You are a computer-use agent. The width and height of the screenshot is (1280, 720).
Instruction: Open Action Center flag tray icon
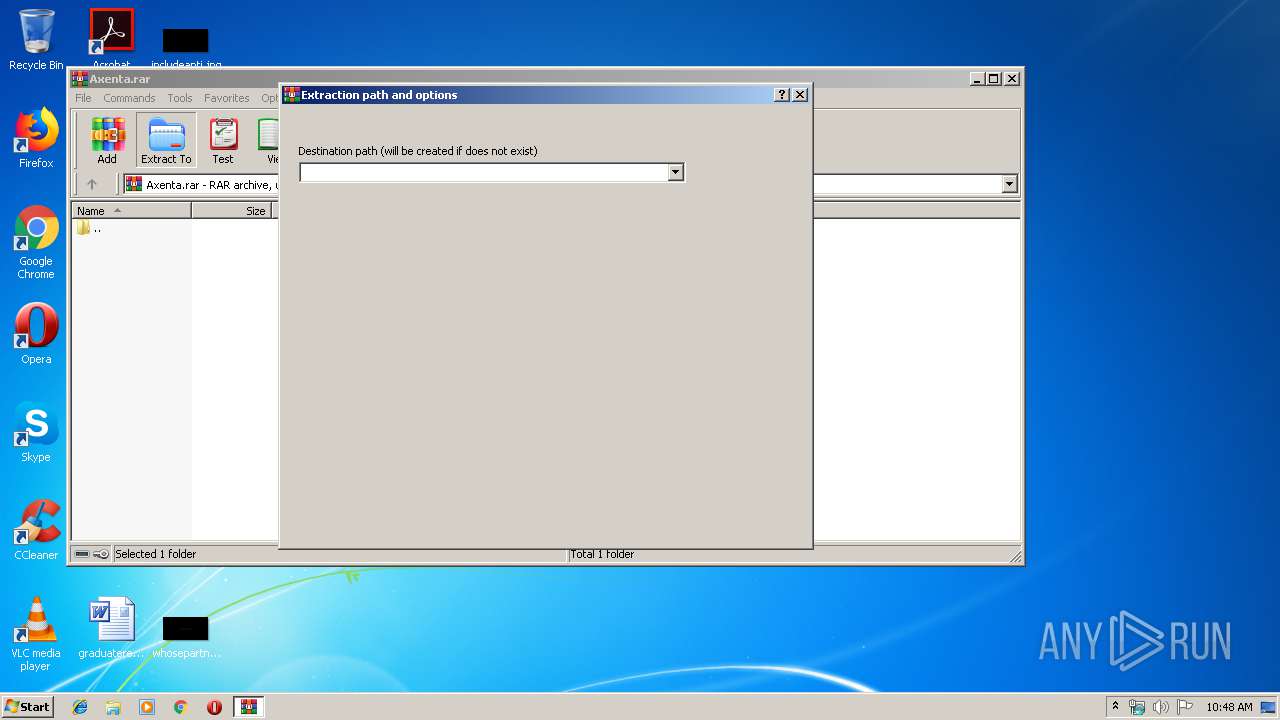pos(1184,707)
